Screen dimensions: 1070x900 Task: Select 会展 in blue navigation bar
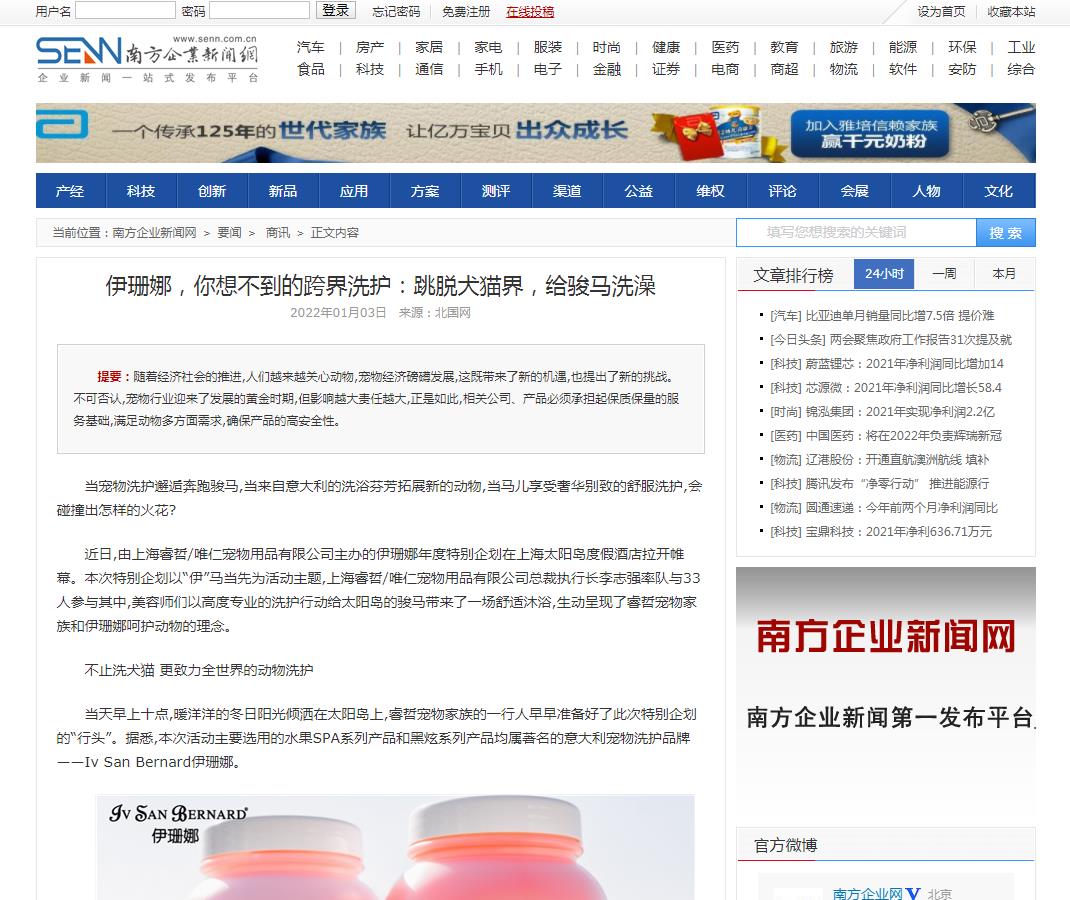pyautogui.click(x=854, y=191)
